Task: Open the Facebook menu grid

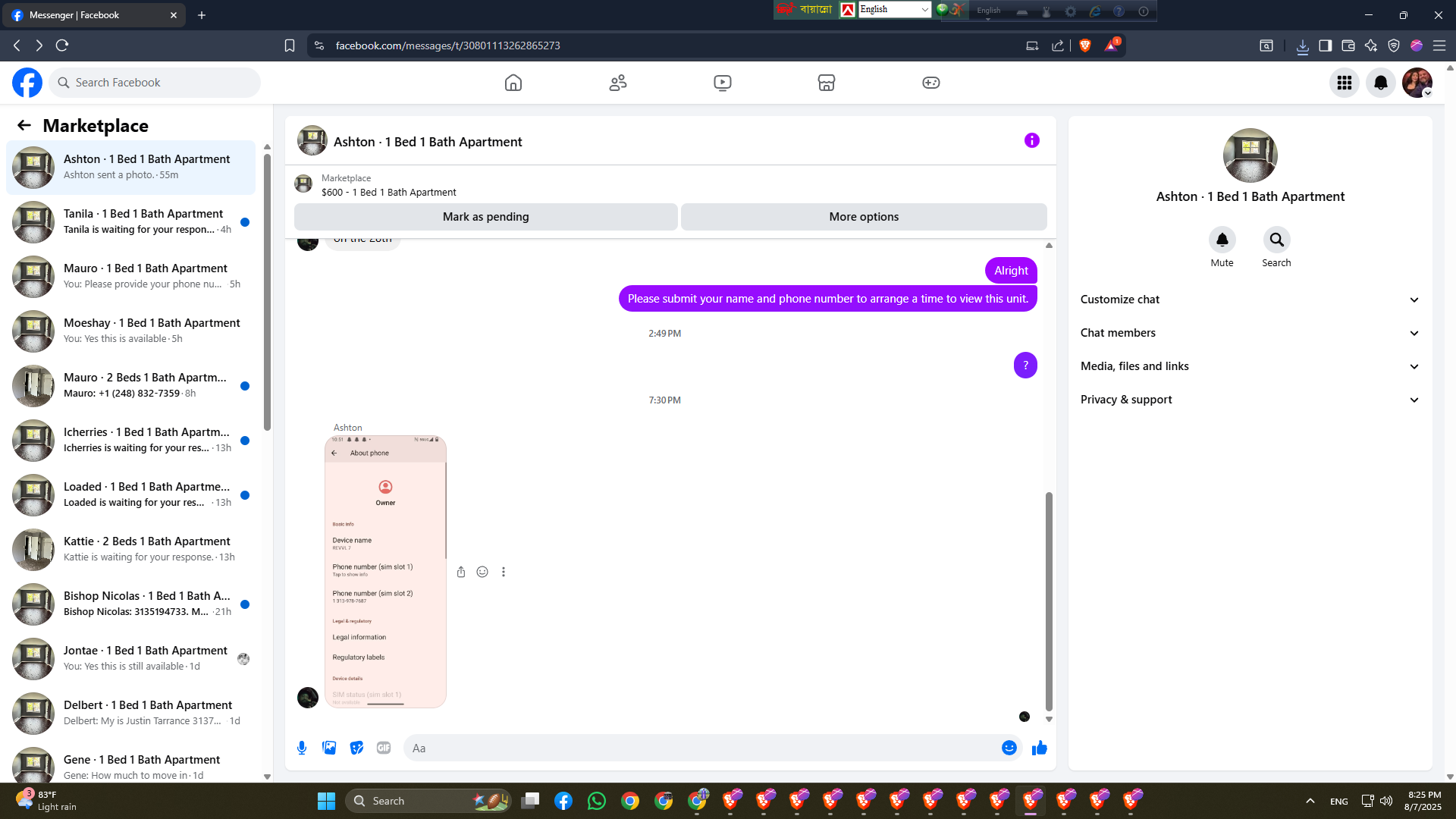Action: point(1345,83)
